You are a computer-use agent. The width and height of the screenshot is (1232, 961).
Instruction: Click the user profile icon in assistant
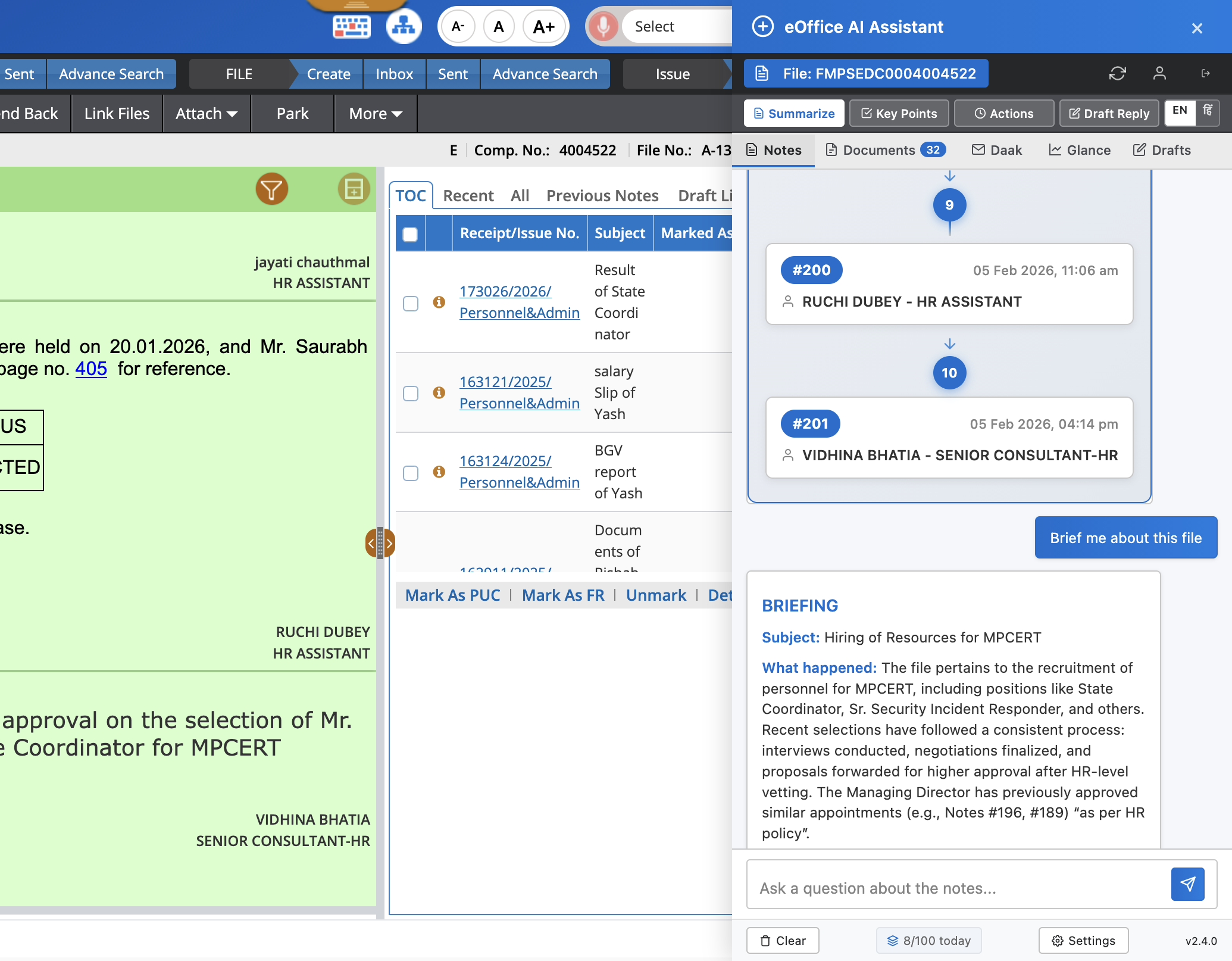click(x=1159, y=73)
